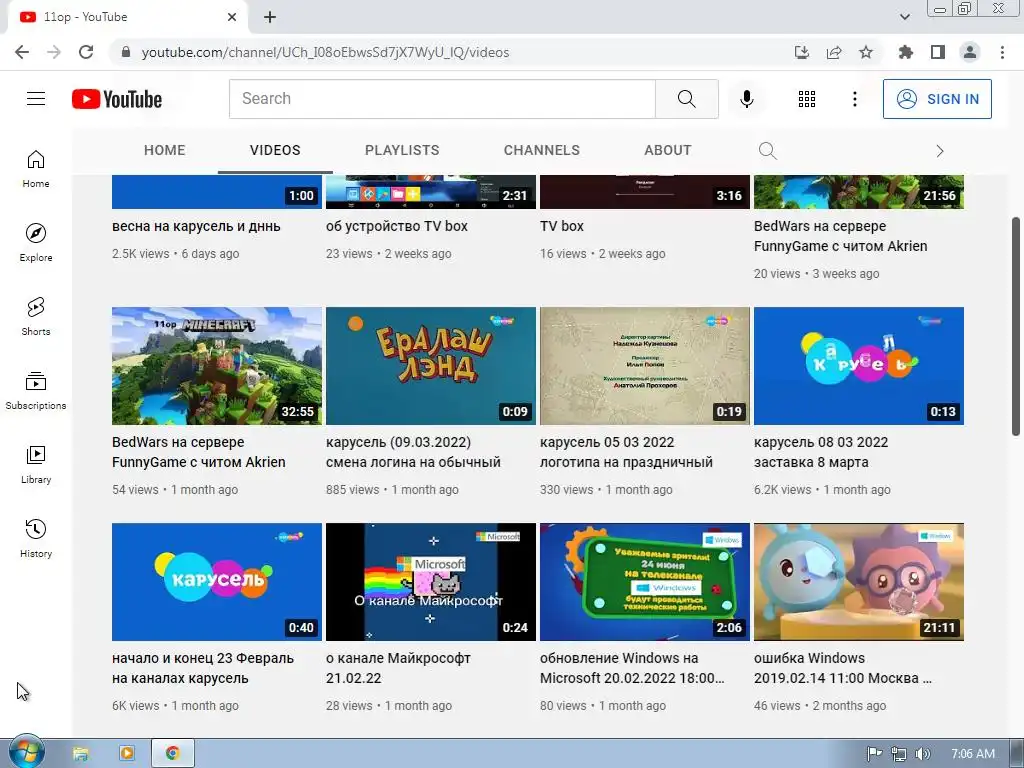1024x768 pixels.
Task: Open the PLAYLISTS tab
Action: click(402, 150)
